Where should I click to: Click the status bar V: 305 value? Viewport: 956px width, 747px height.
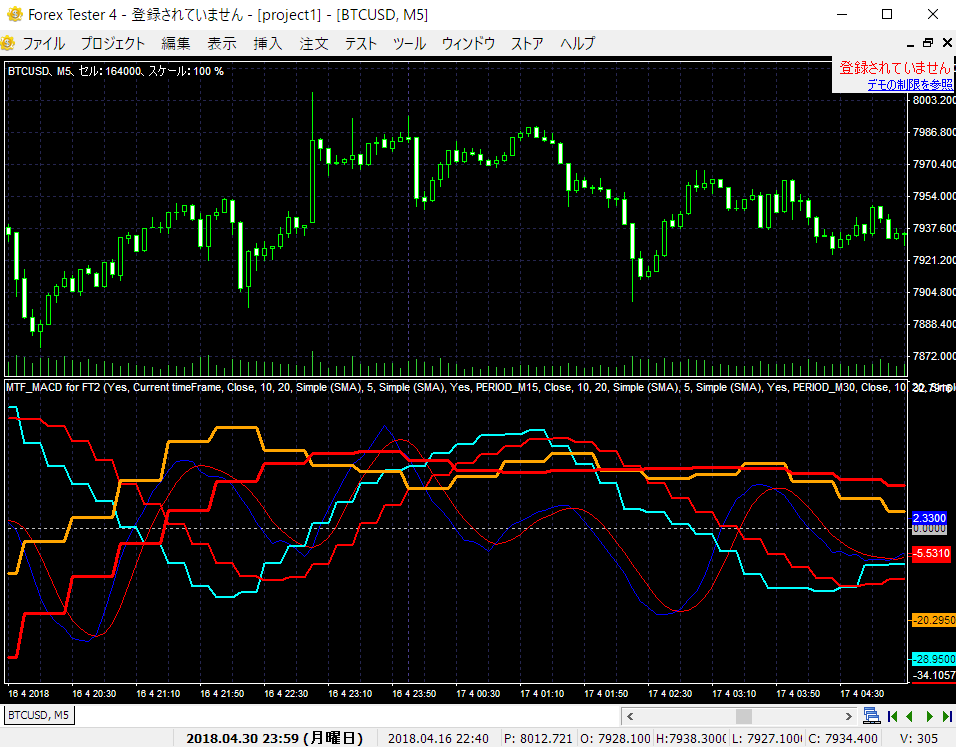919,738
